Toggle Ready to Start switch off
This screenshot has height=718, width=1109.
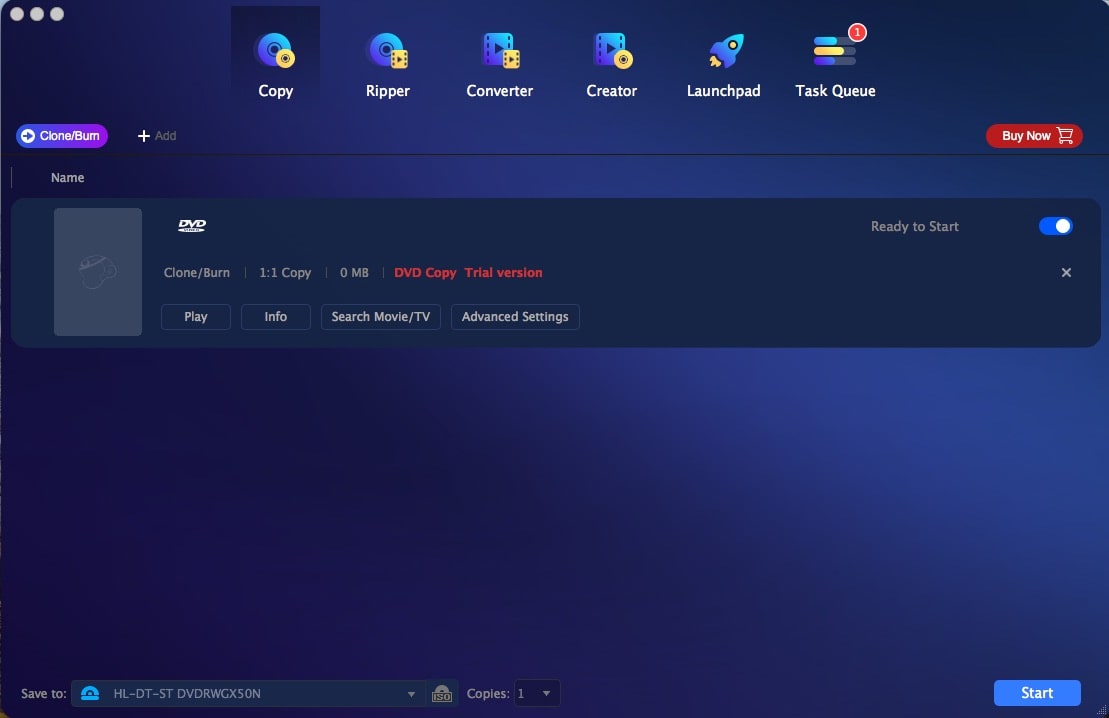(1056, 226)
